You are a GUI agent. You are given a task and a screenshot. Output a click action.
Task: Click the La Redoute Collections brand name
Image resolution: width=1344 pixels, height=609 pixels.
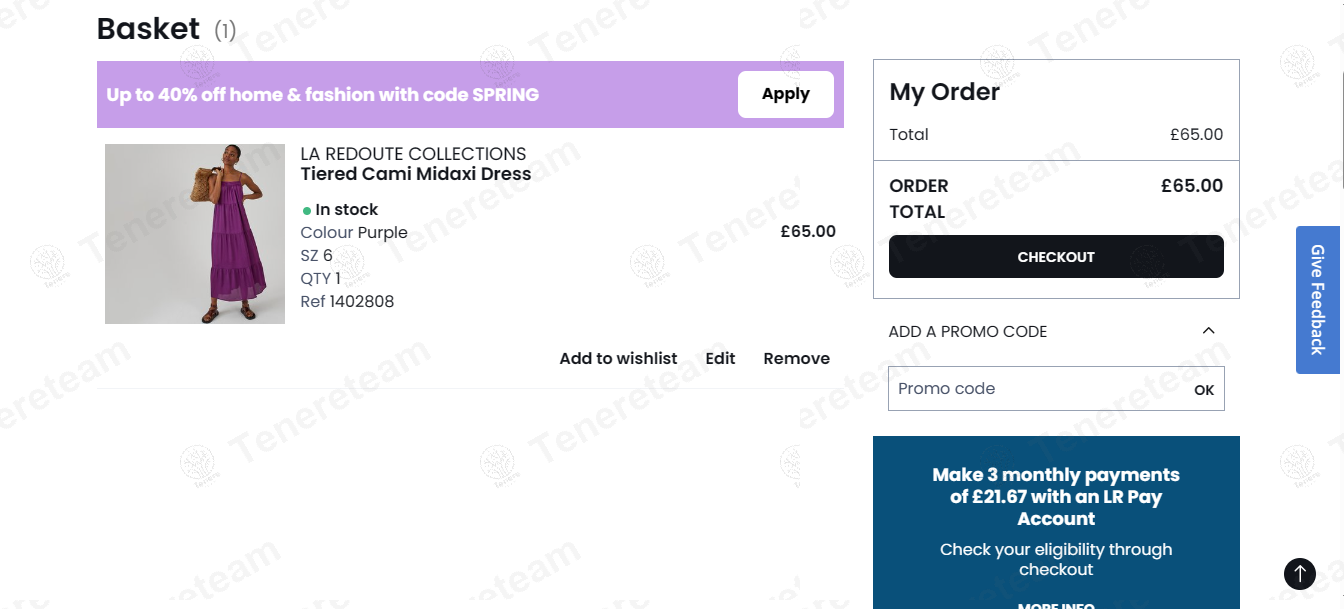click(x=413, y=154)
